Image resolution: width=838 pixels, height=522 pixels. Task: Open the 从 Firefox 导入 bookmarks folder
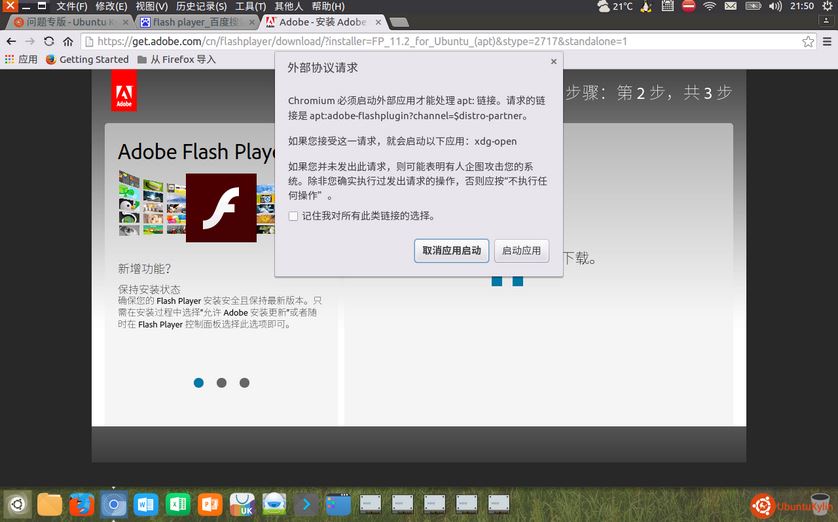click(x=176, y=59)
